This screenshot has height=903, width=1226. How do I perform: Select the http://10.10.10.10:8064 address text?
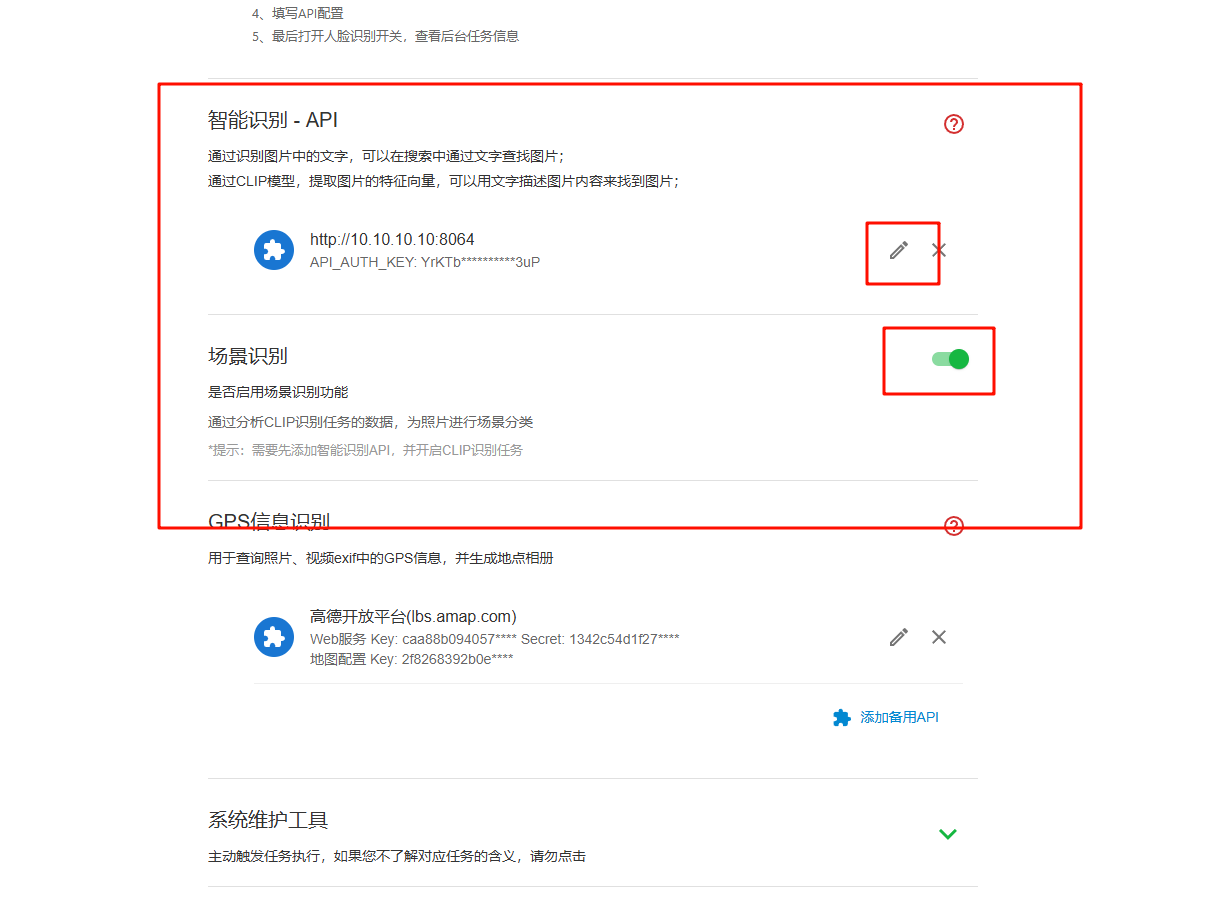(x=392, y=240)
